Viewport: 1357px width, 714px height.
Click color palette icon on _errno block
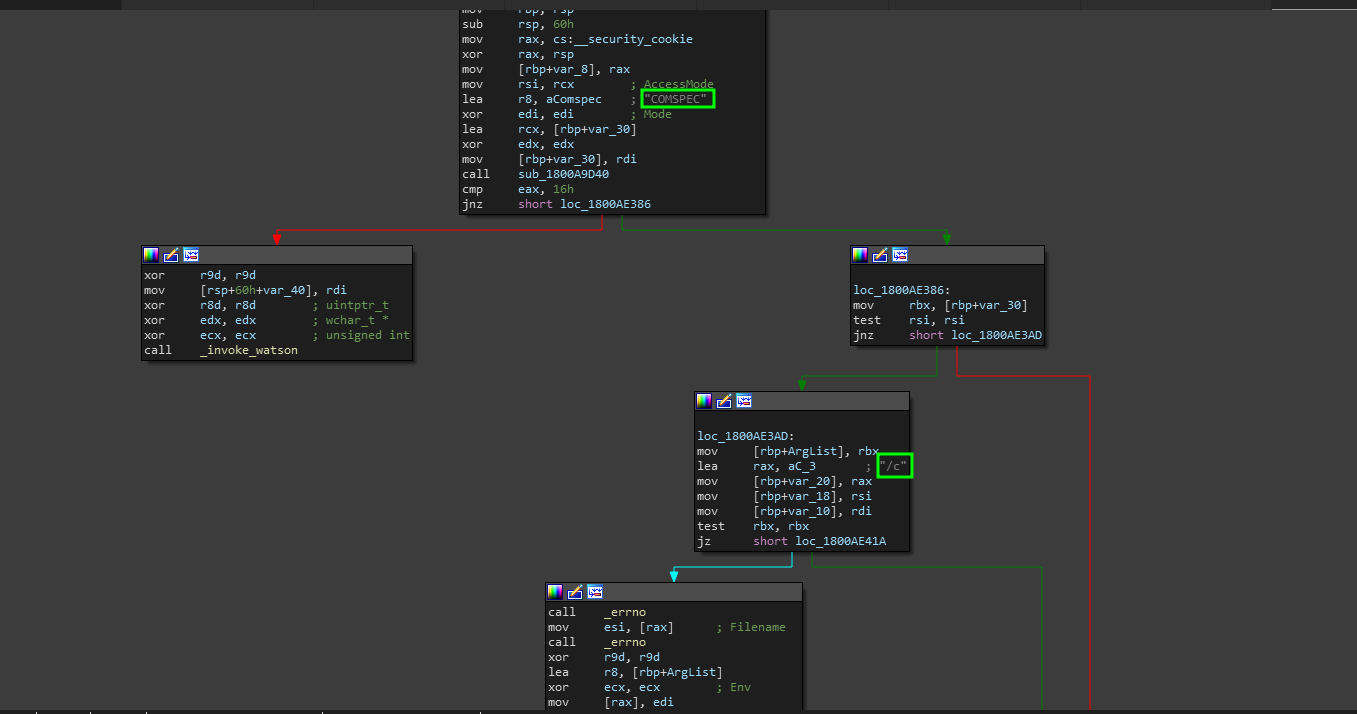tap(555, 592)
